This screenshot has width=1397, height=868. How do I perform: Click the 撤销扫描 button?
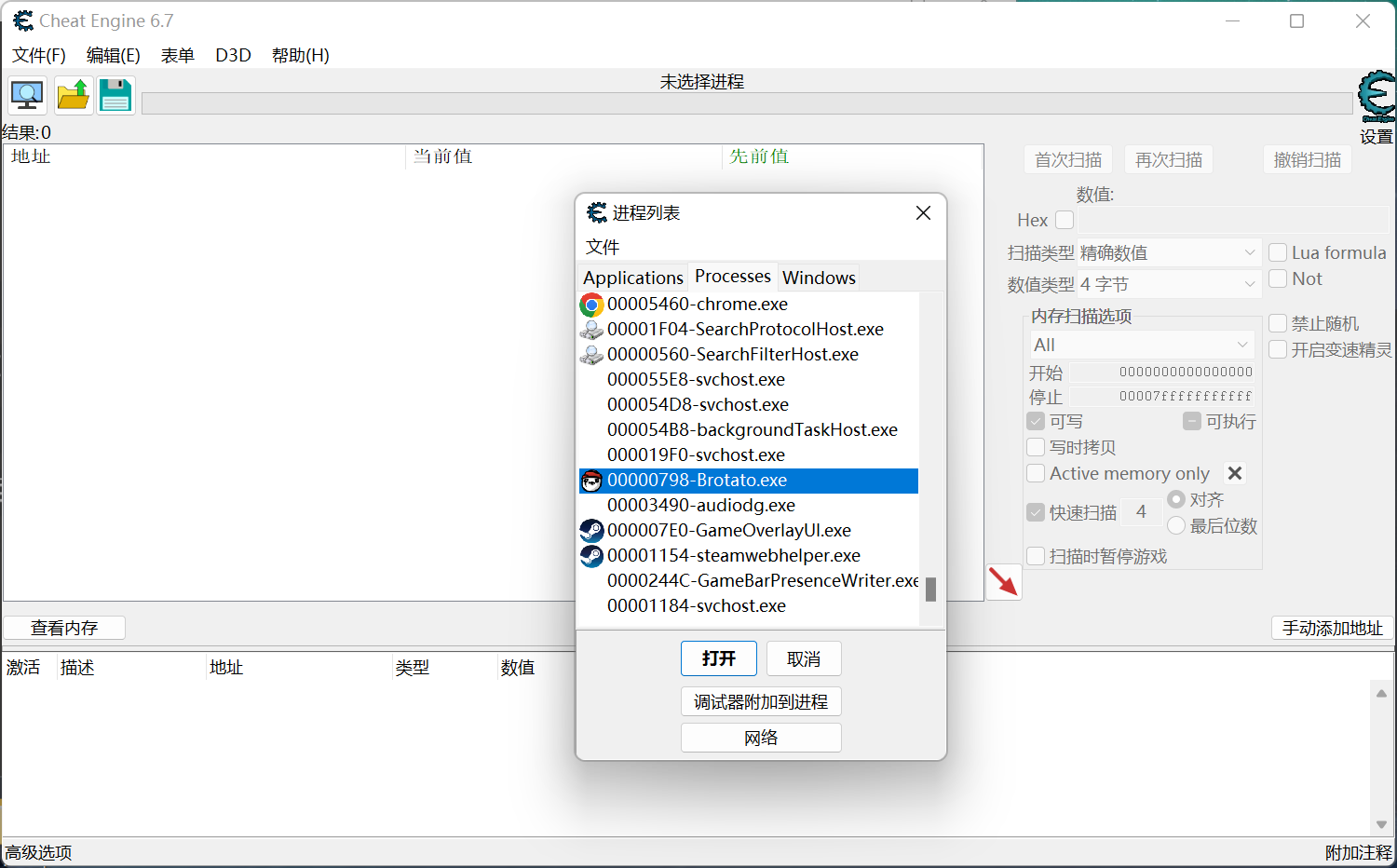pos(1308,159)
